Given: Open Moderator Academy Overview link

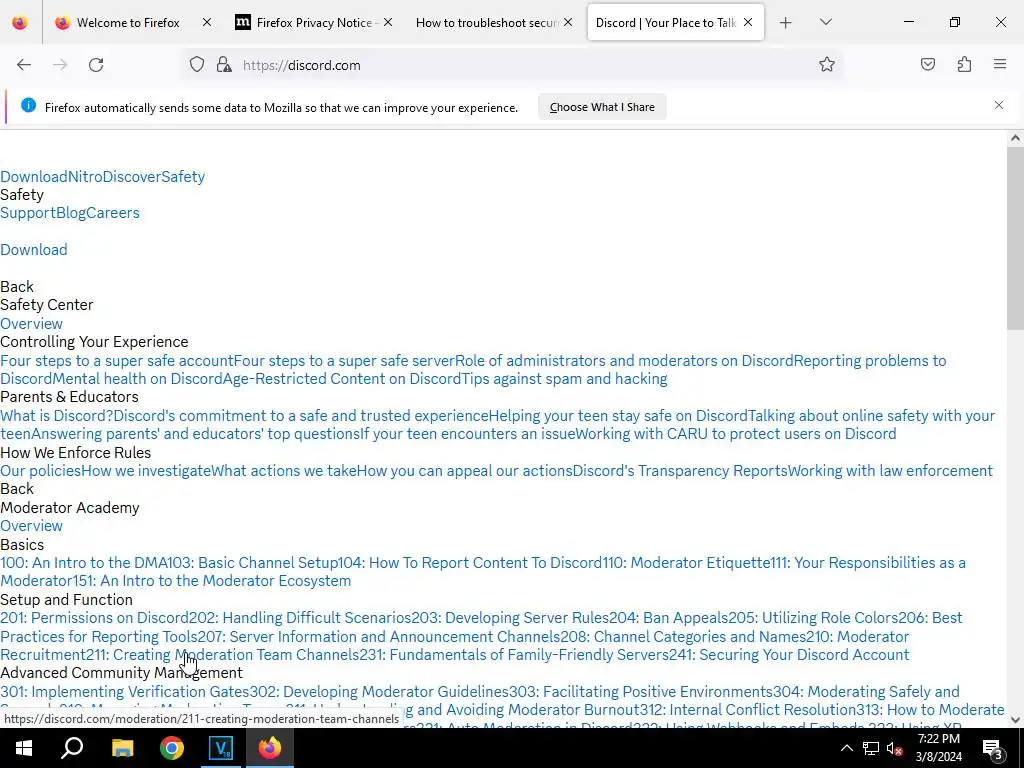Looking at the screenshot, I should 31,526.
